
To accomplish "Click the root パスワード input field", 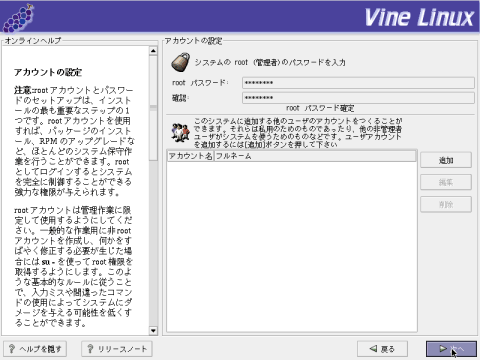I will coord(358,83).
